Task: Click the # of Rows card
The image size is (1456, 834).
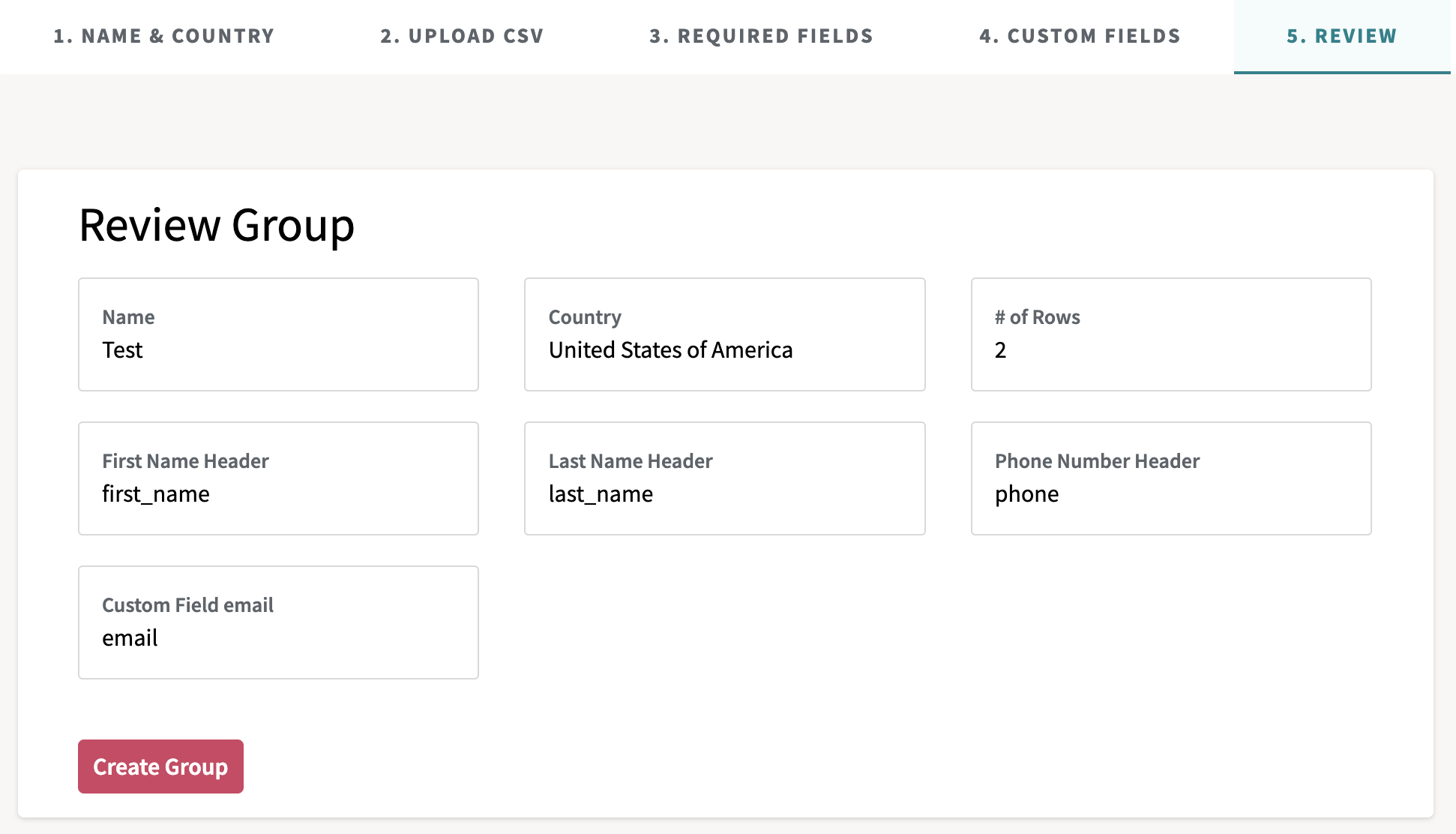Action: (1170, 334)
